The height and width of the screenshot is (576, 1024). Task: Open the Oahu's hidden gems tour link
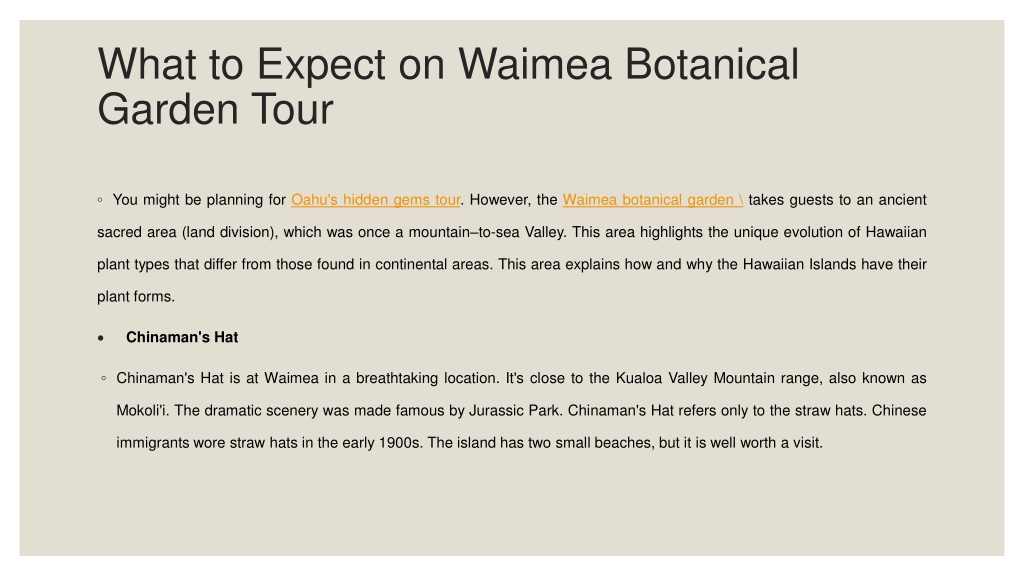[376, 200]
